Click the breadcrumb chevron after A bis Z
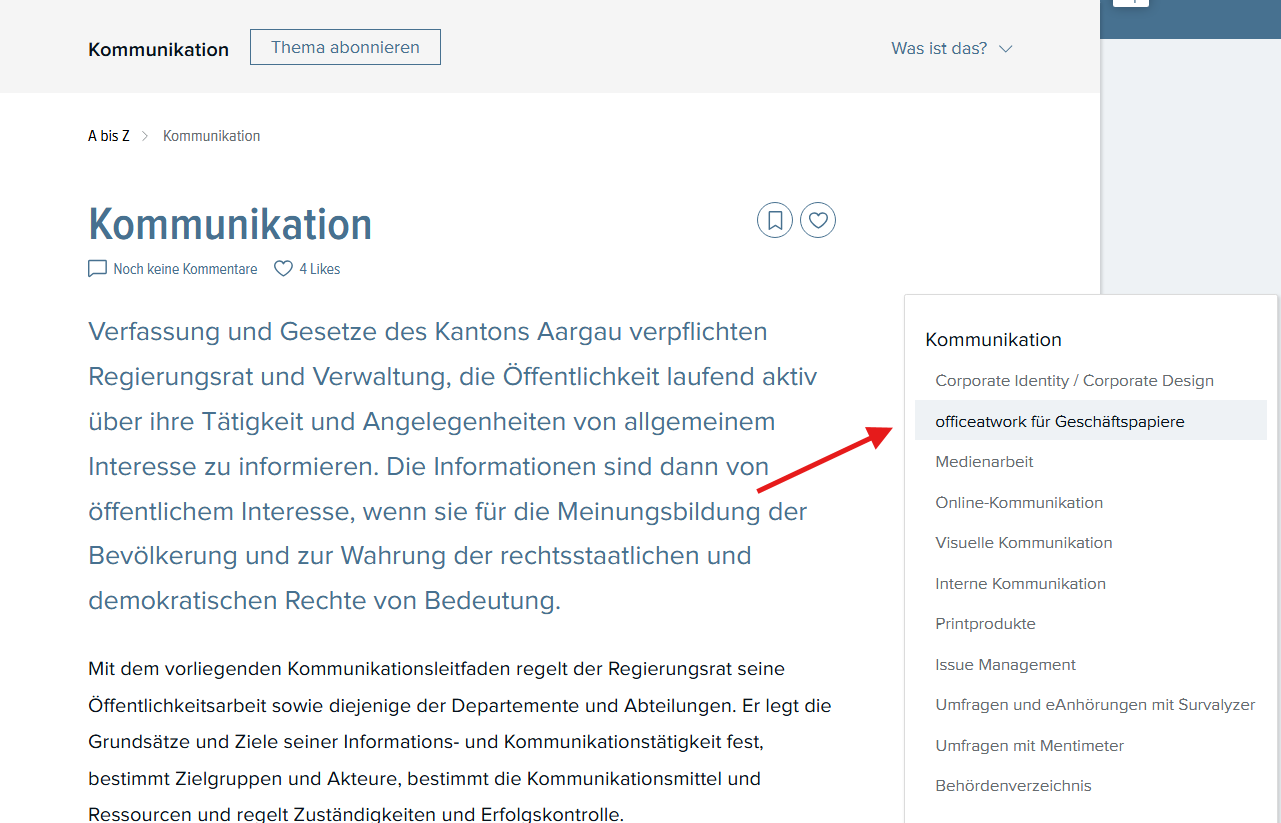1281x823 pixels. (145, 136)
